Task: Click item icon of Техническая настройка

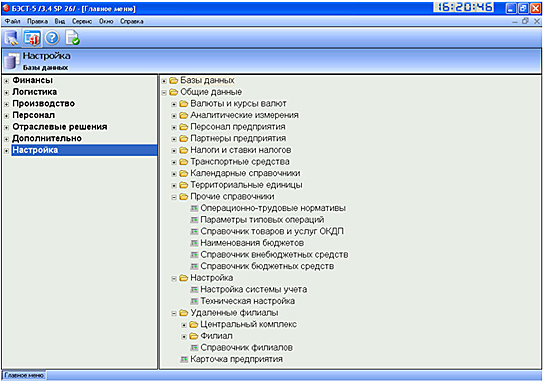Action: [x=194, y=301]
